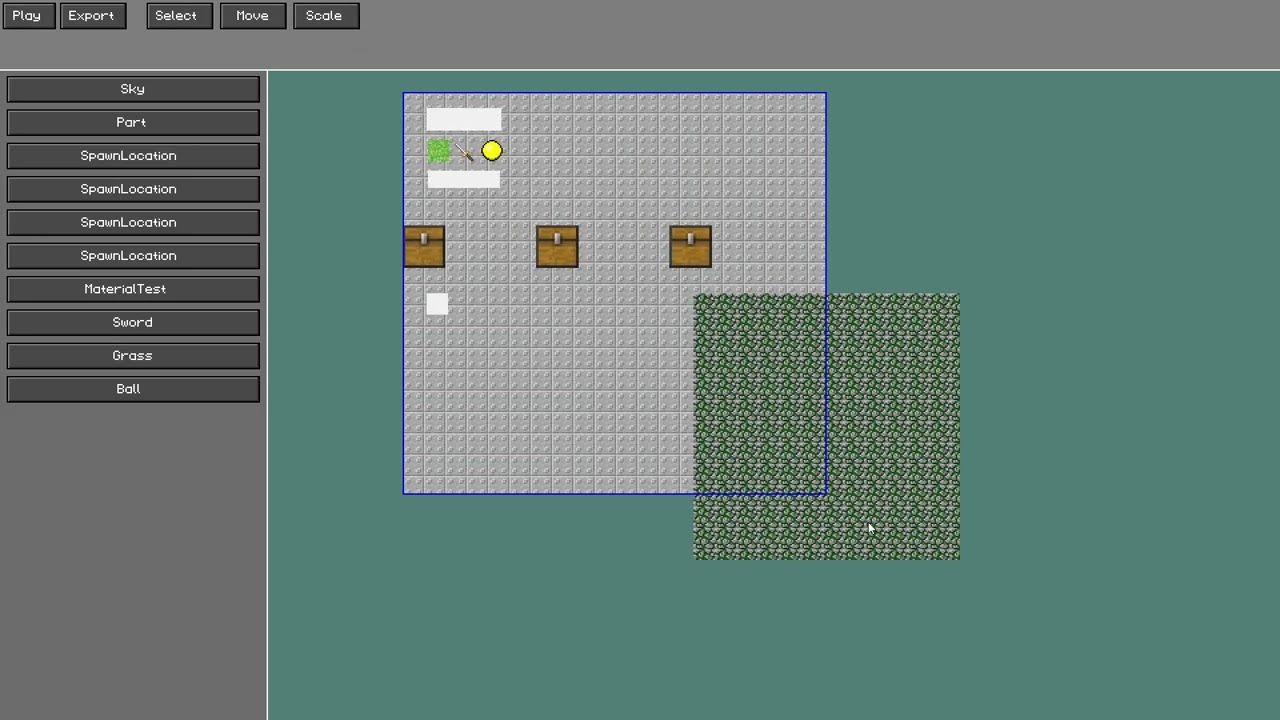The width and height of the screenshot is (1280, 720).
Task: Select MaterialTest in the object list
Action: (133, 290)
